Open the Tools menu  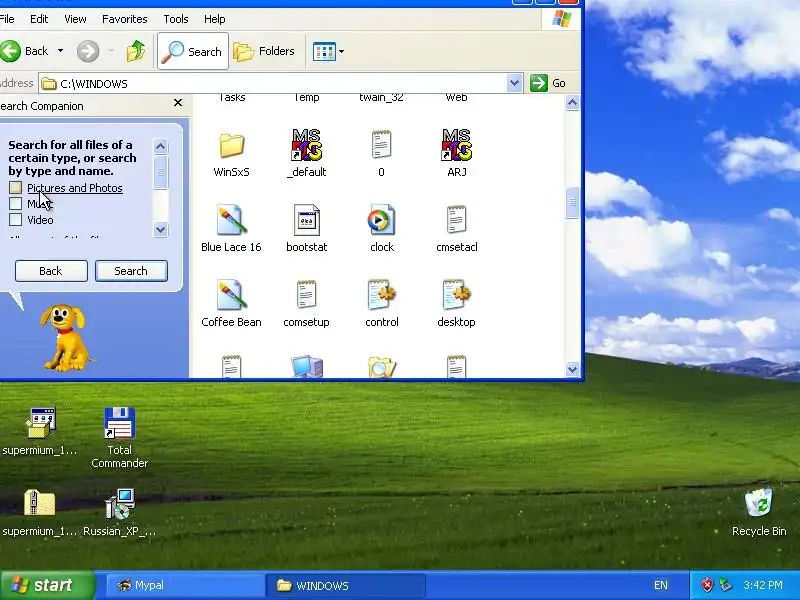point(176,19)
